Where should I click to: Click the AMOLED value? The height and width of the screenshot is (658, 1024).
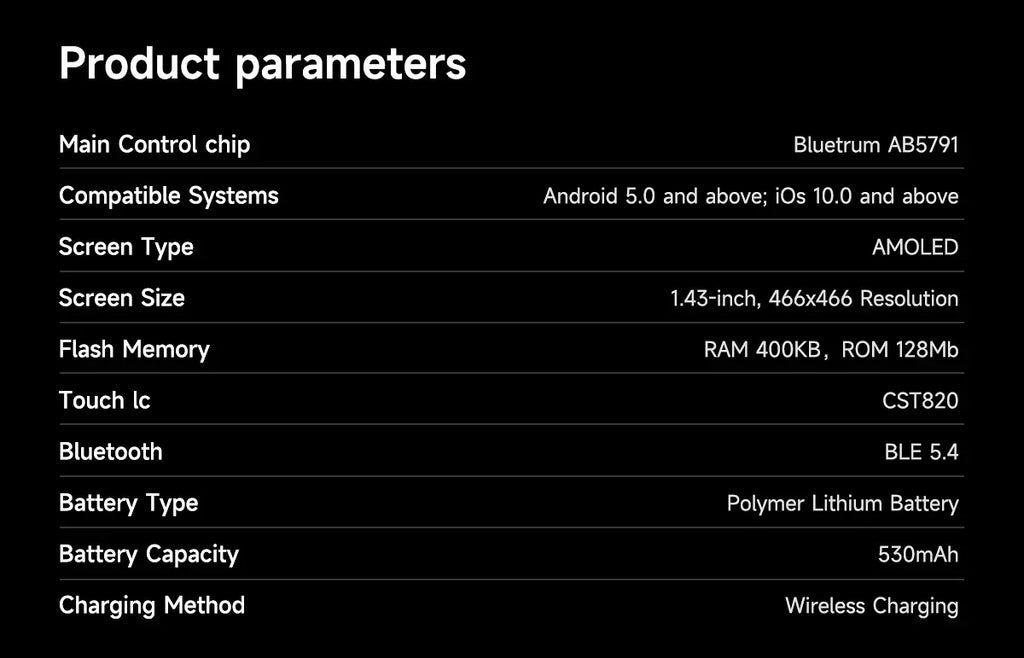click(x=915, y=247)
